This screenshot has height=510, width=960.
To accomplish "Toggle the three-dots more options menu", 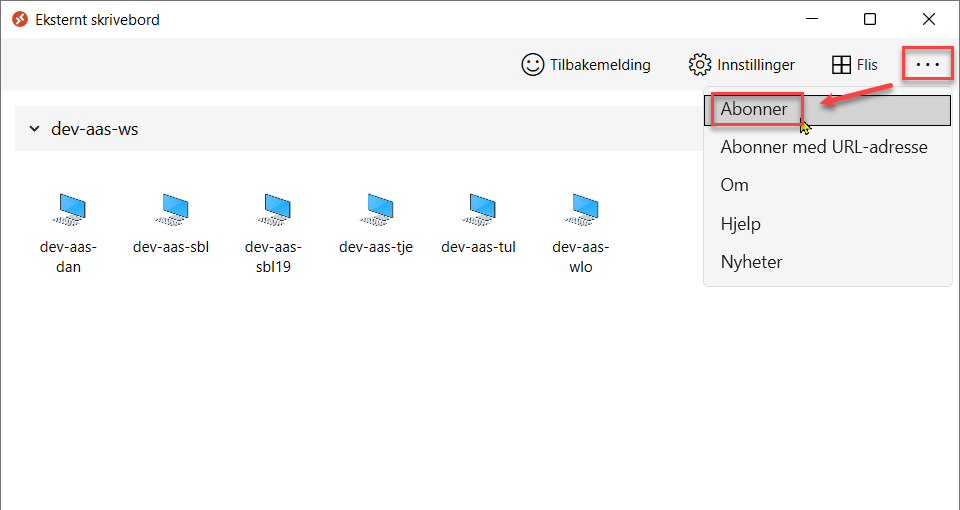I will pyautogui.click(x=928, y=64).
